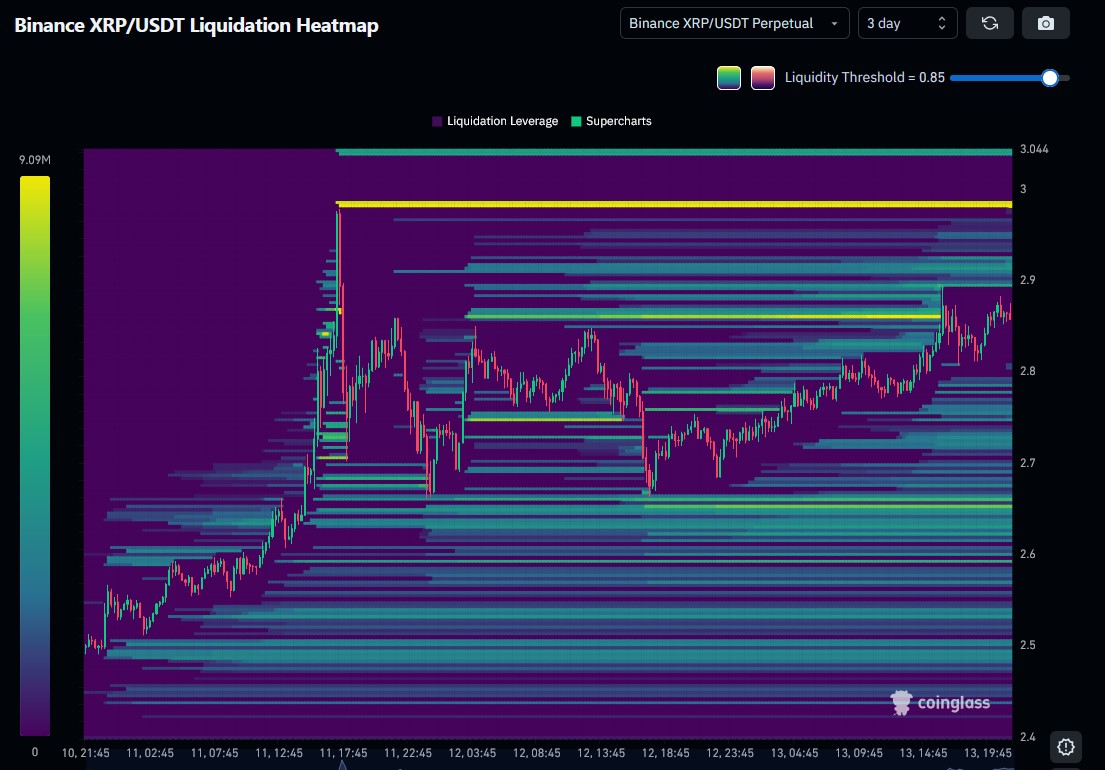Click the 12, 18:45 time axis label
Screen dimensions: 1105x770
tap(665, 753)
